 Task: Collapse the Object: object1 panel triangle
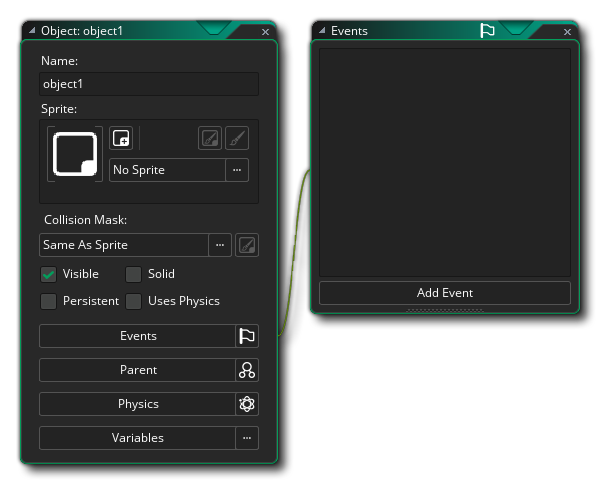tap(31, 31)
